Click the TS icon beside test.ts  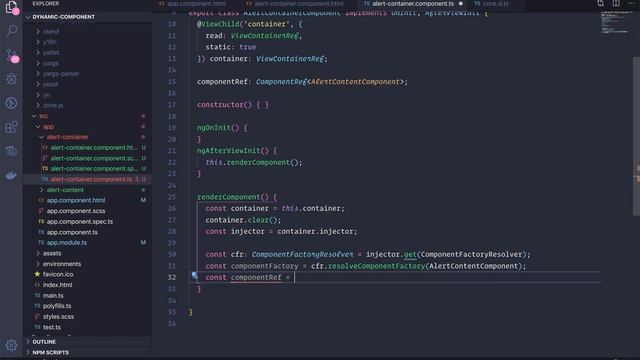(x=37, y=327)
